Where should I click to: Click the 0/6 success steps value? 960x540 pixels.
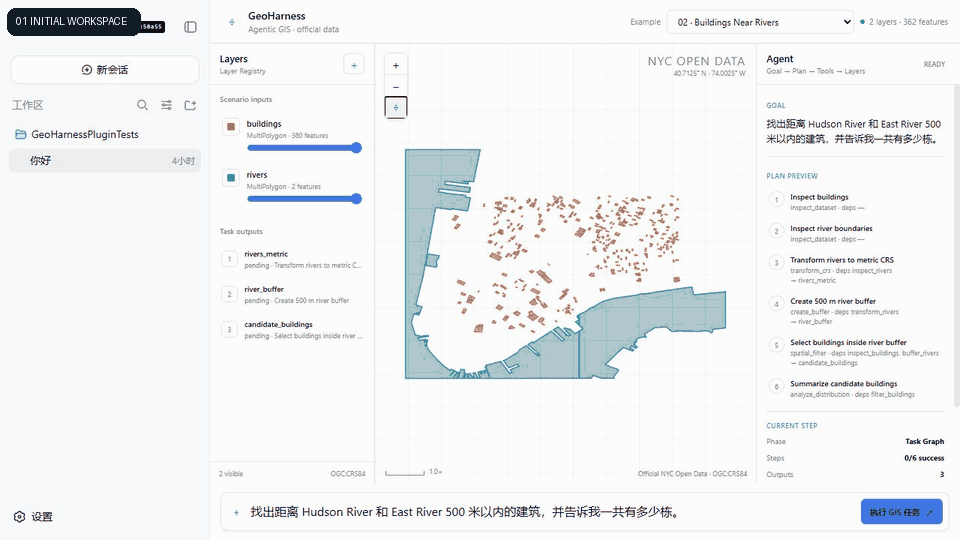(924, 458)
